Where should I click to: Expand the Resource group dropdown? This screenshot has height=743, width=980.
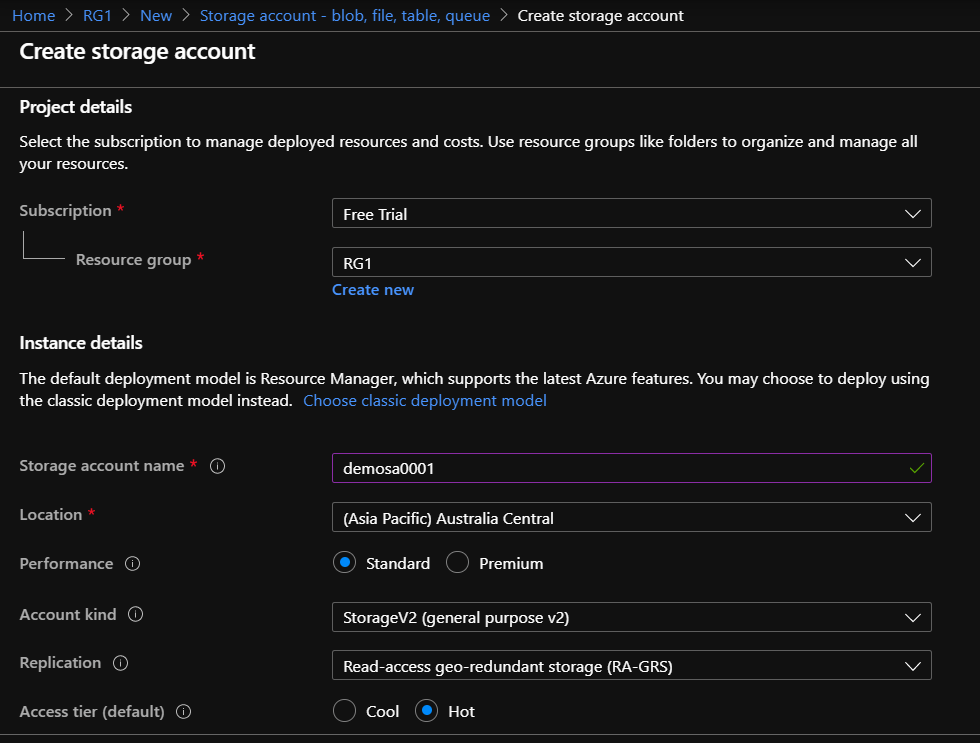coord(631,262)
